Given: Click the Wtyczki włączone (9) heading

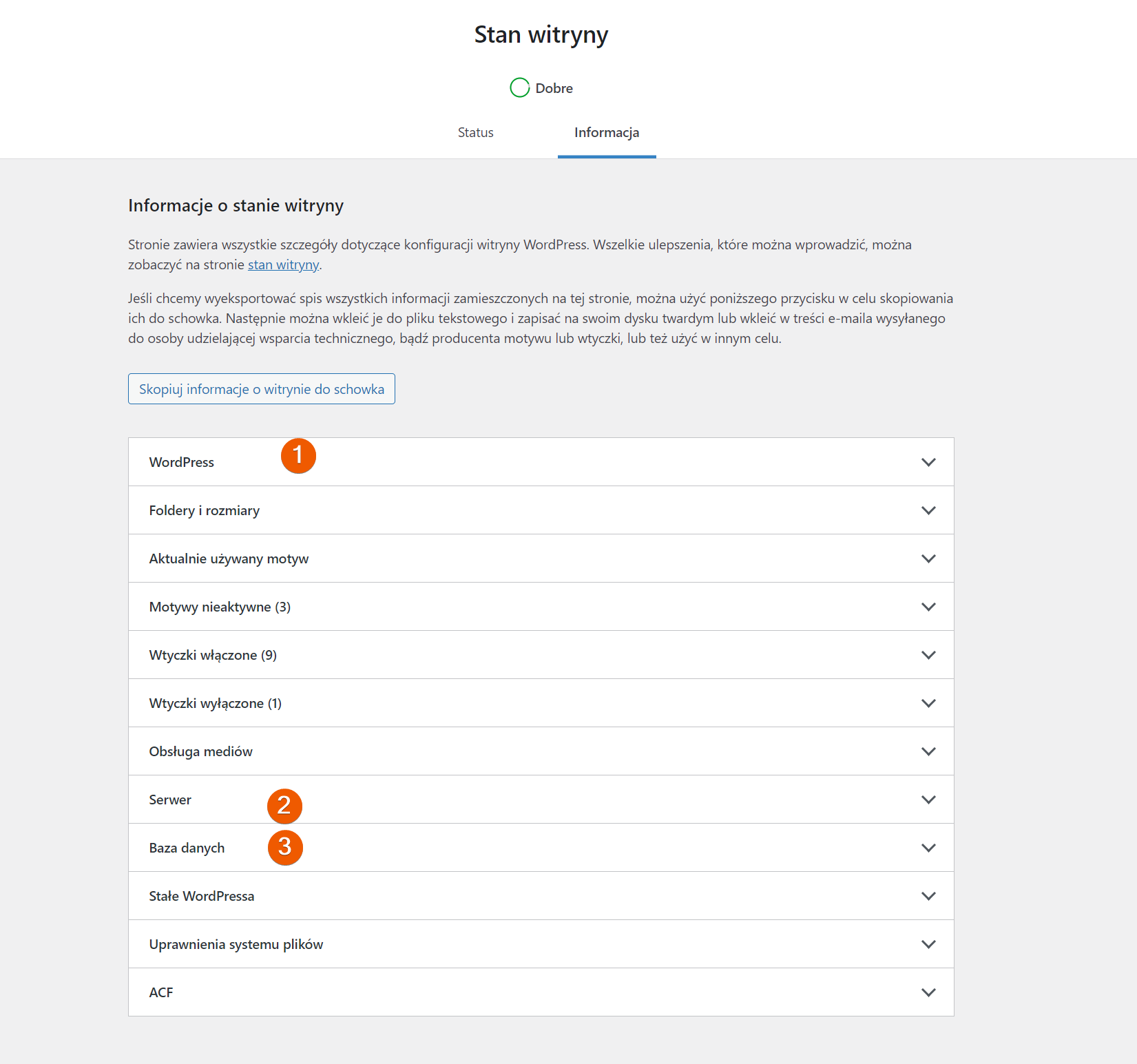Looking at the screenshot, I should point(213,655).
